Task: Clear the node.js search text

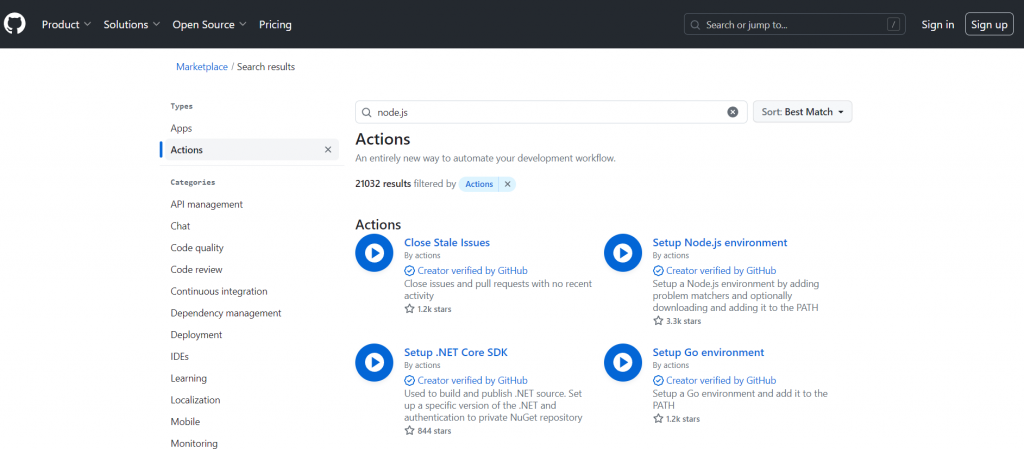Action: tap(733, 112)
